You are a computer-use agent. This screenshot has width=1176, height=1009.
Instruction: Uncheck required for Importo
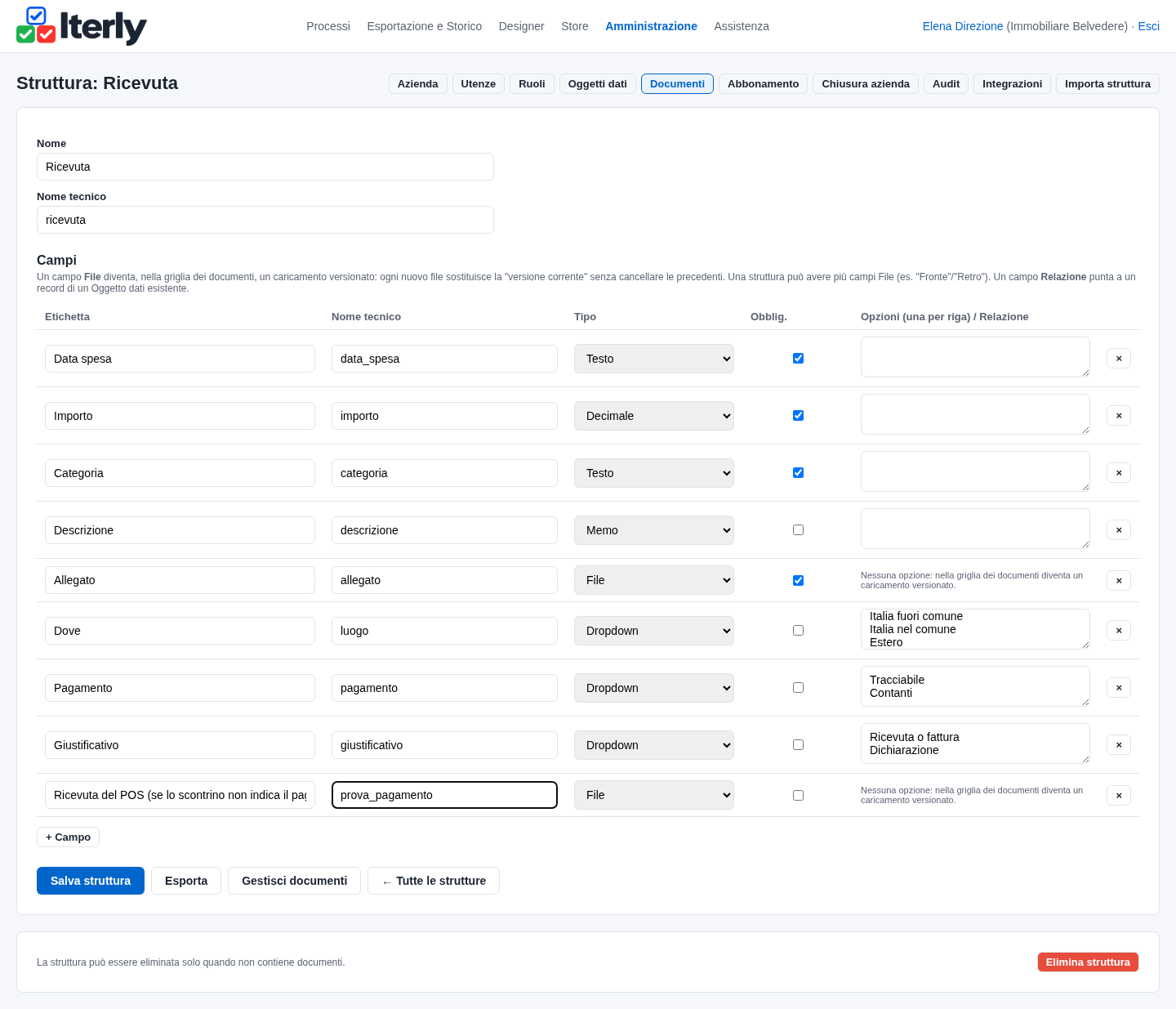coord(798,415)
